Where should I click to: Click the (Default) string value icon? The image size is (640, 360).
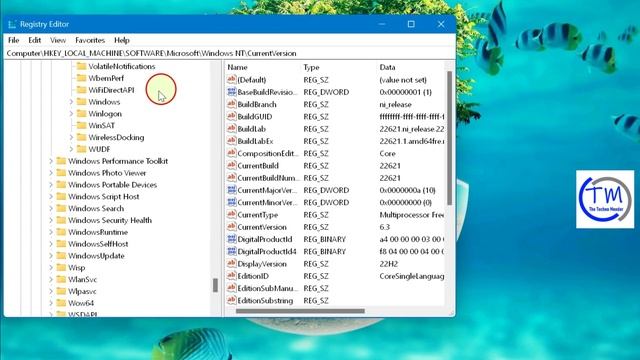pyautogui.click(x=231, y=80)
